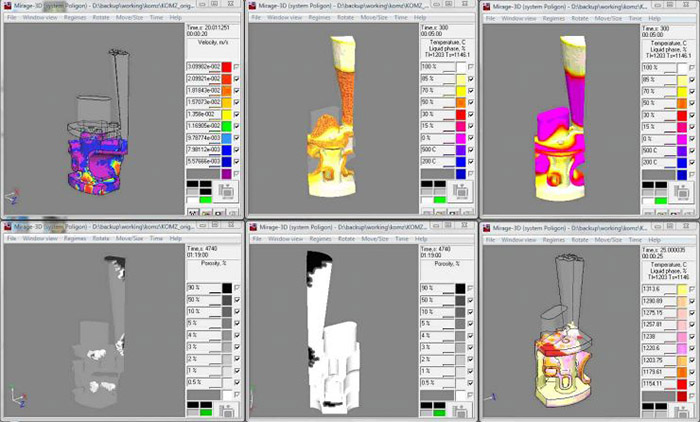This screenshot has height=422, width=700.
Task: Open the Rotate menu in the top-right window
Action: point(581,18)
